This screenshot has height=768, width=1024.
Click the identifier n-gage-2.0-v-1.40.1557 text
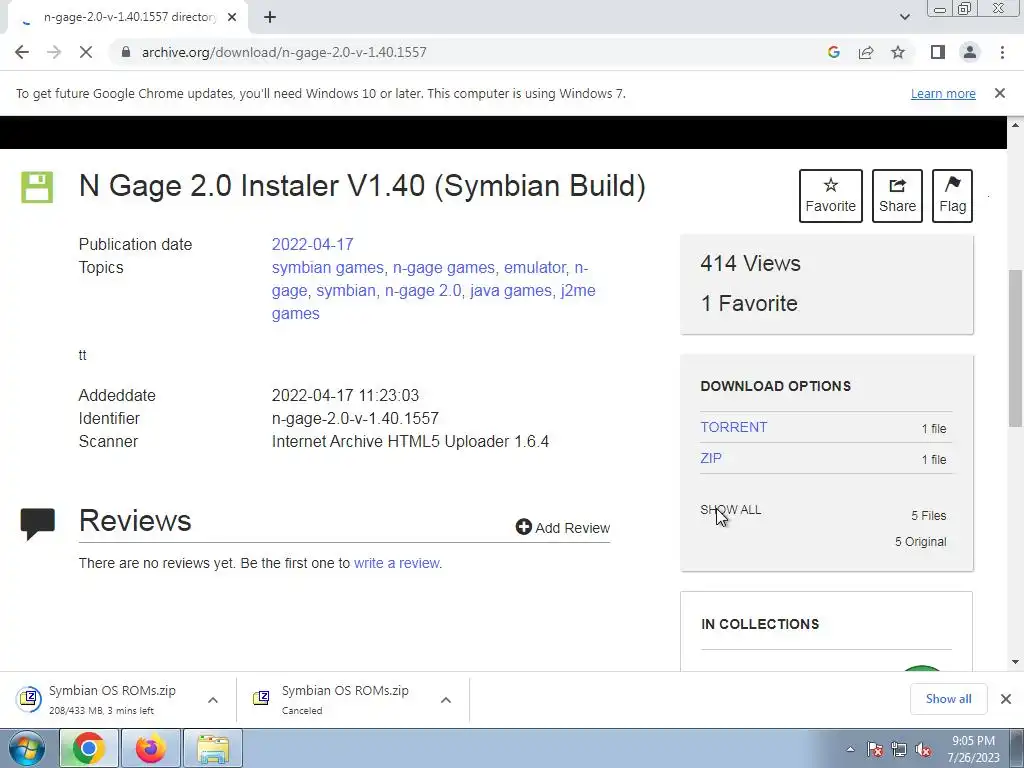point(355,419)
